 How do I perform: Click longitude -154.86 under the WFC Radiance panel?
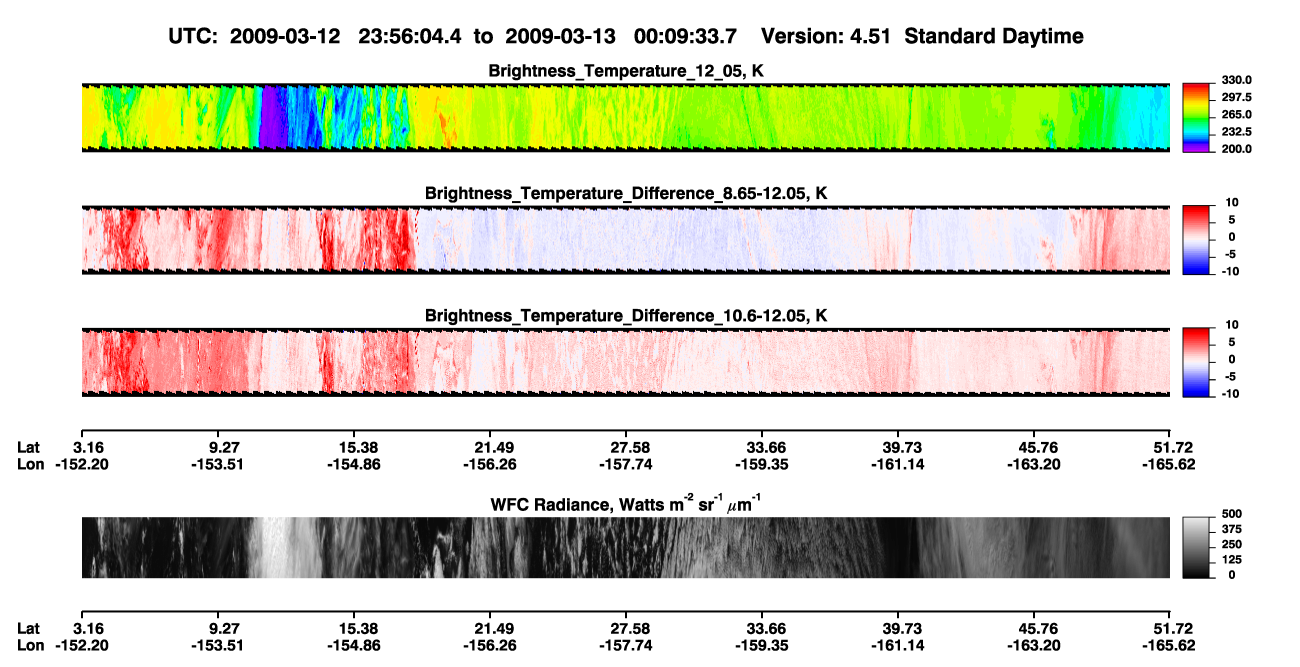point(353,645)
